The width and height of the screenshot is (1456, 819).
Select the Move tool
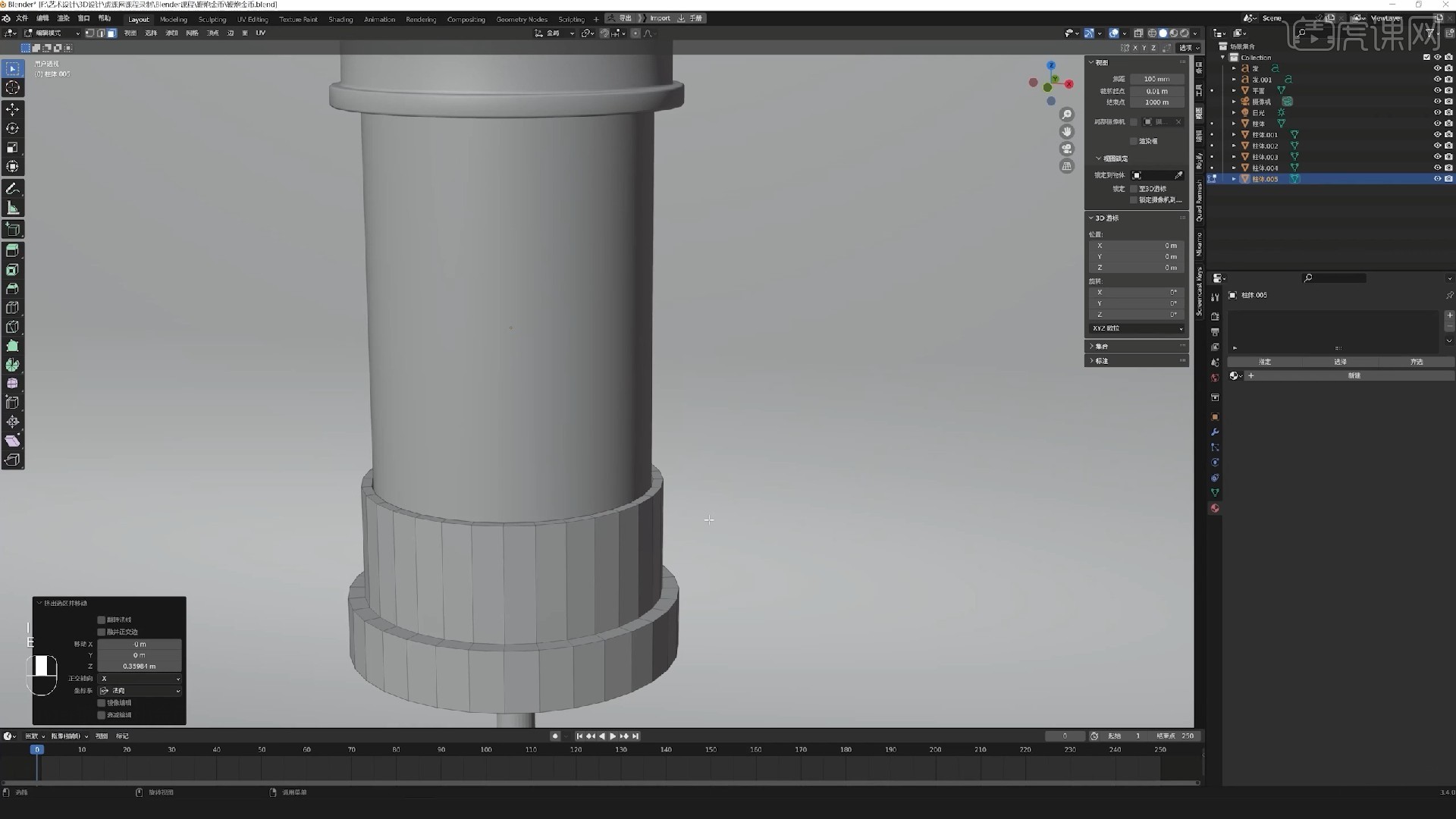click(13, 110)
